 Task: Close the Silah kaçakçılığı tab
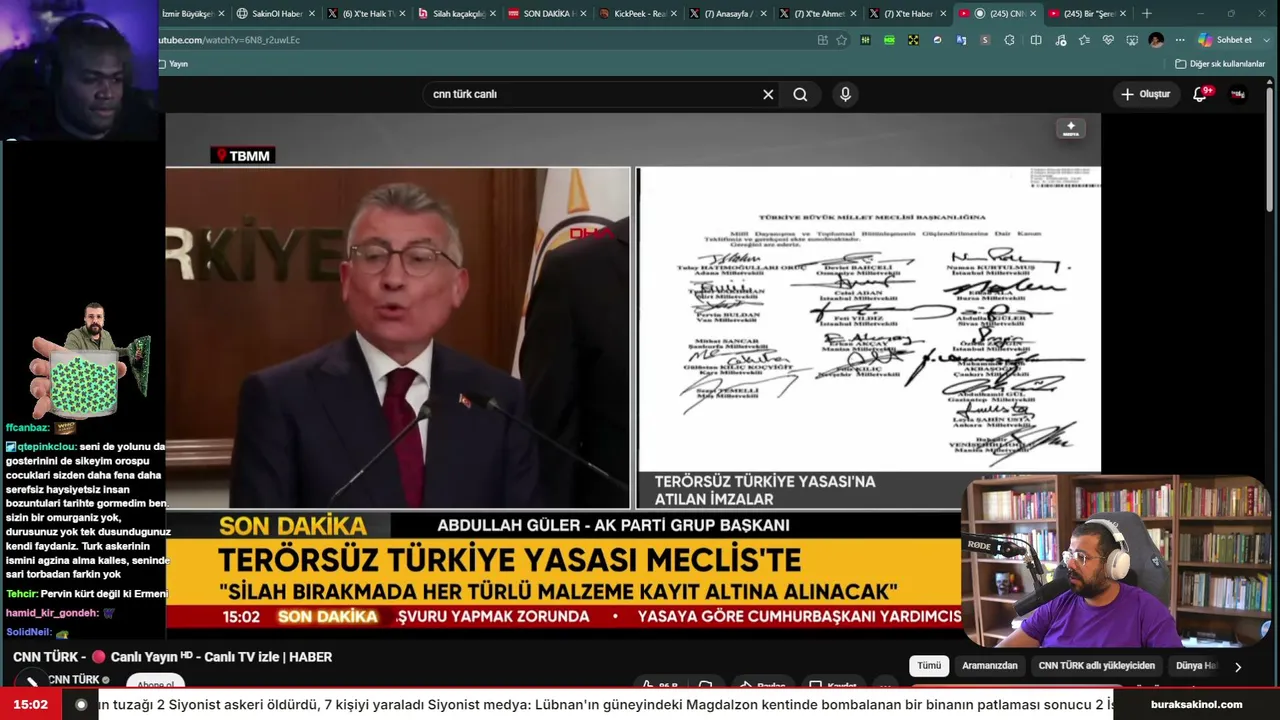click(493, 14)
